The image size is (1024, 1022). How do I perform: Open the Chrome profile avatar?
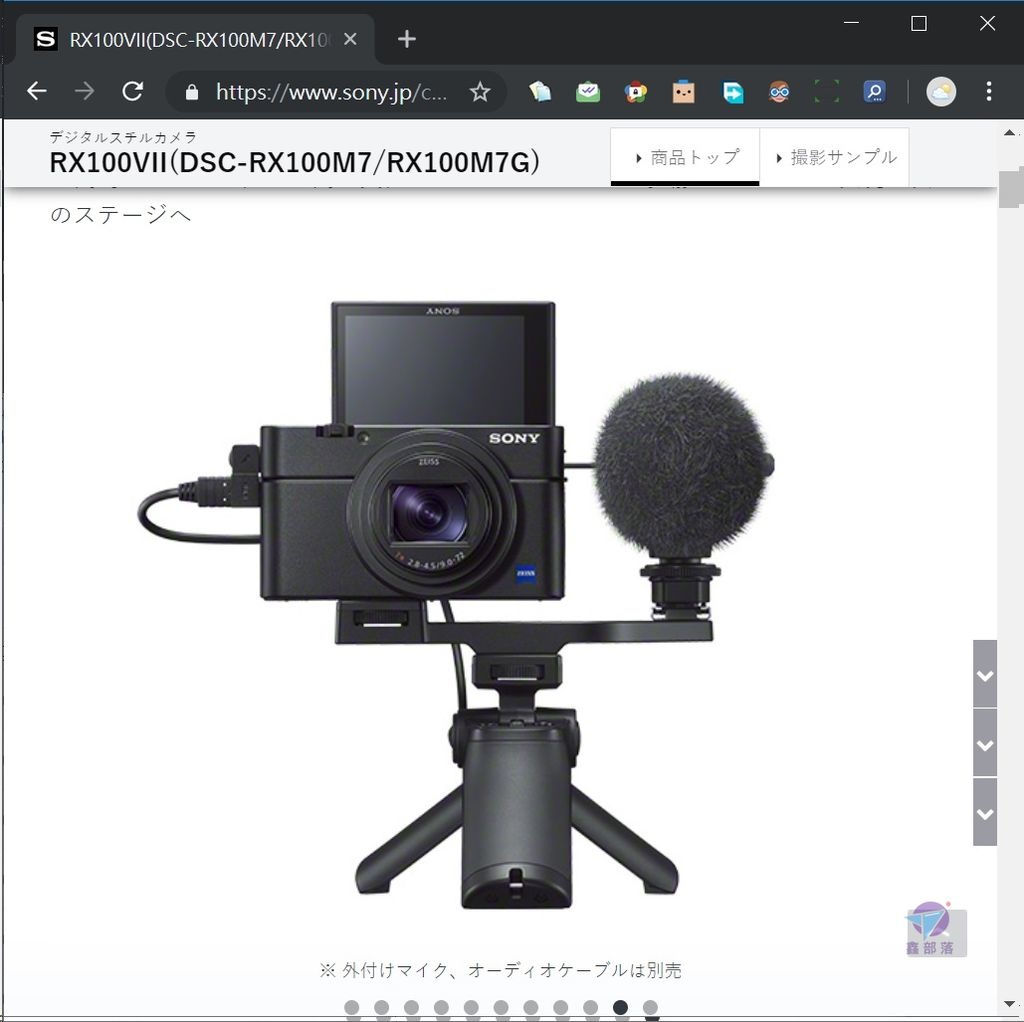pos(941,91)
